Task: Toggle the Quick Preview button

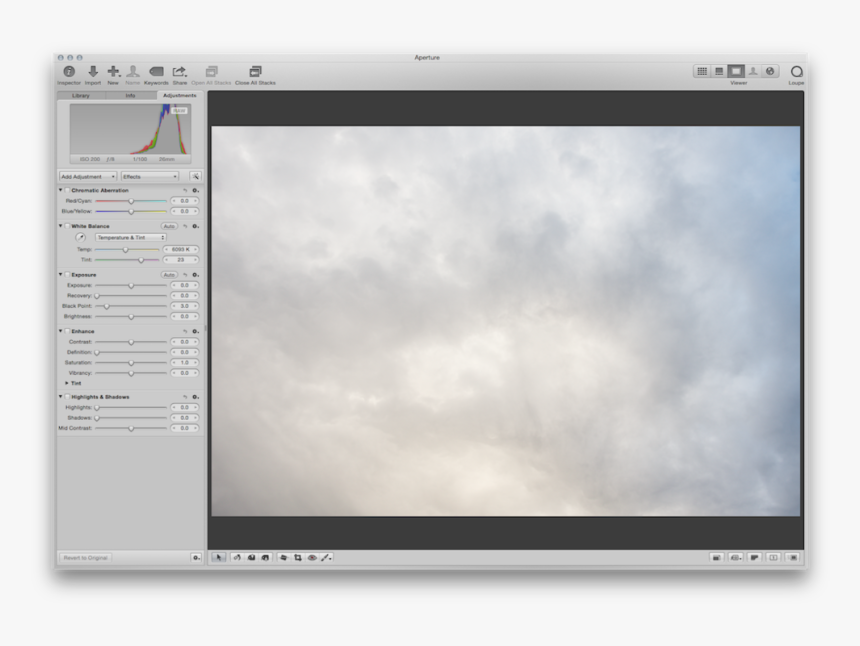Action: 793,558
